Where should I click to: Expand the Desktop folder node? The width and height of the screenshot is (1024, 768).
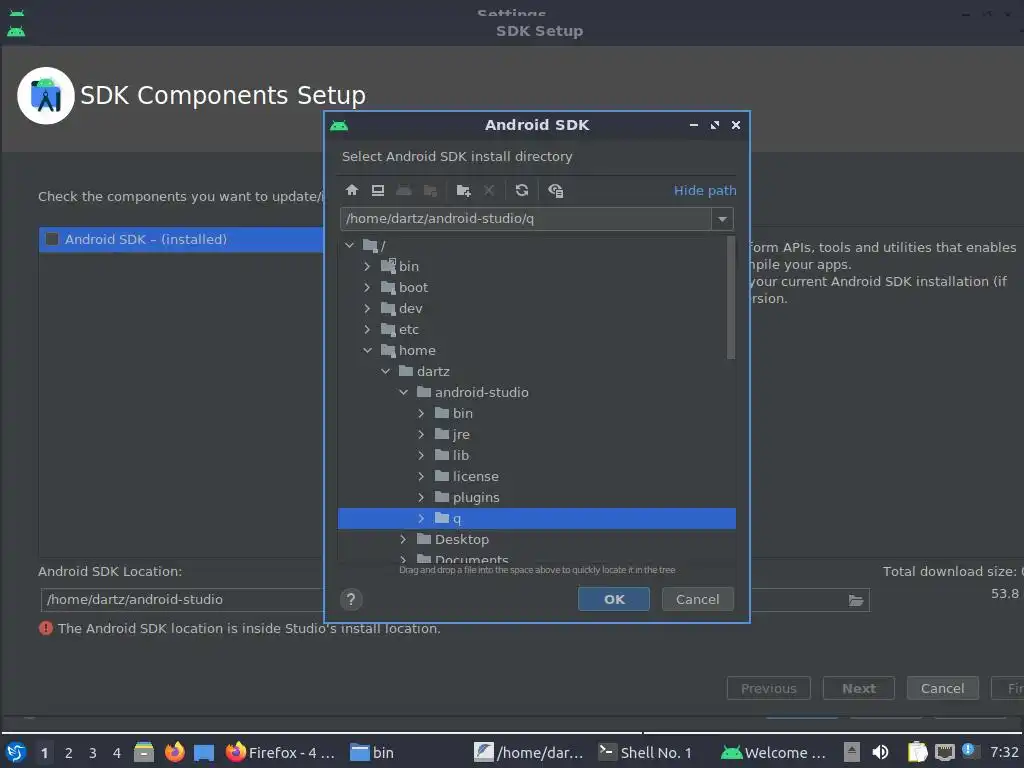click(x=404, y=539)
